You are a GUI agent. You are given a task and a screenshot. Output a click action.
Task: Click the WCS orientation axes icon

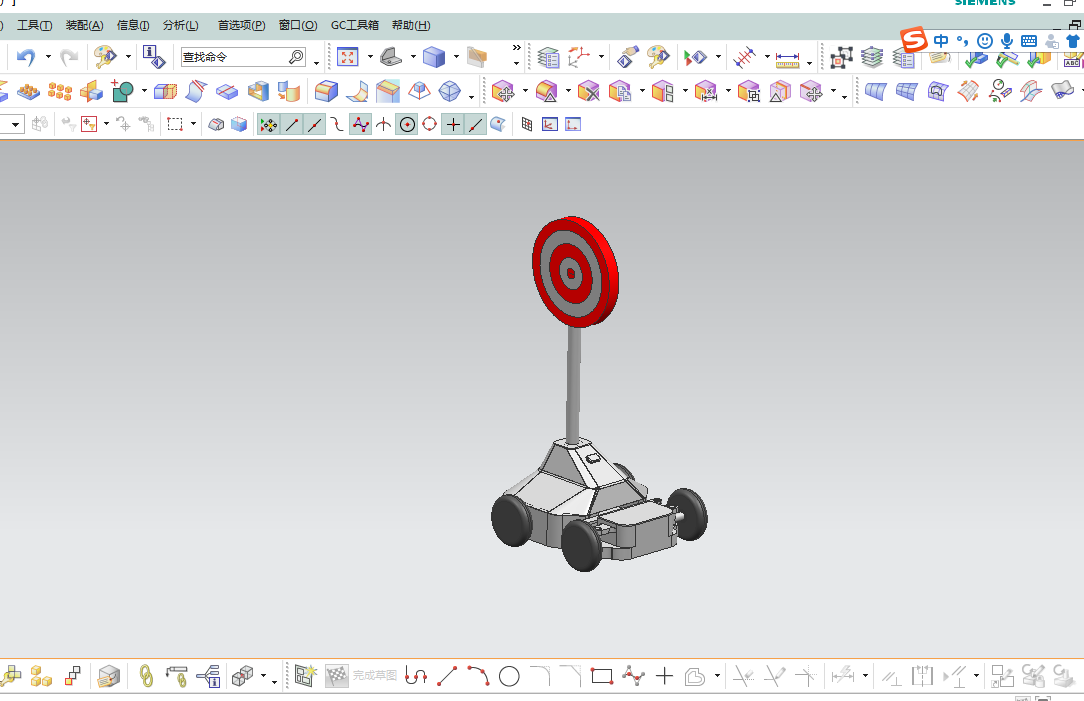579,57
